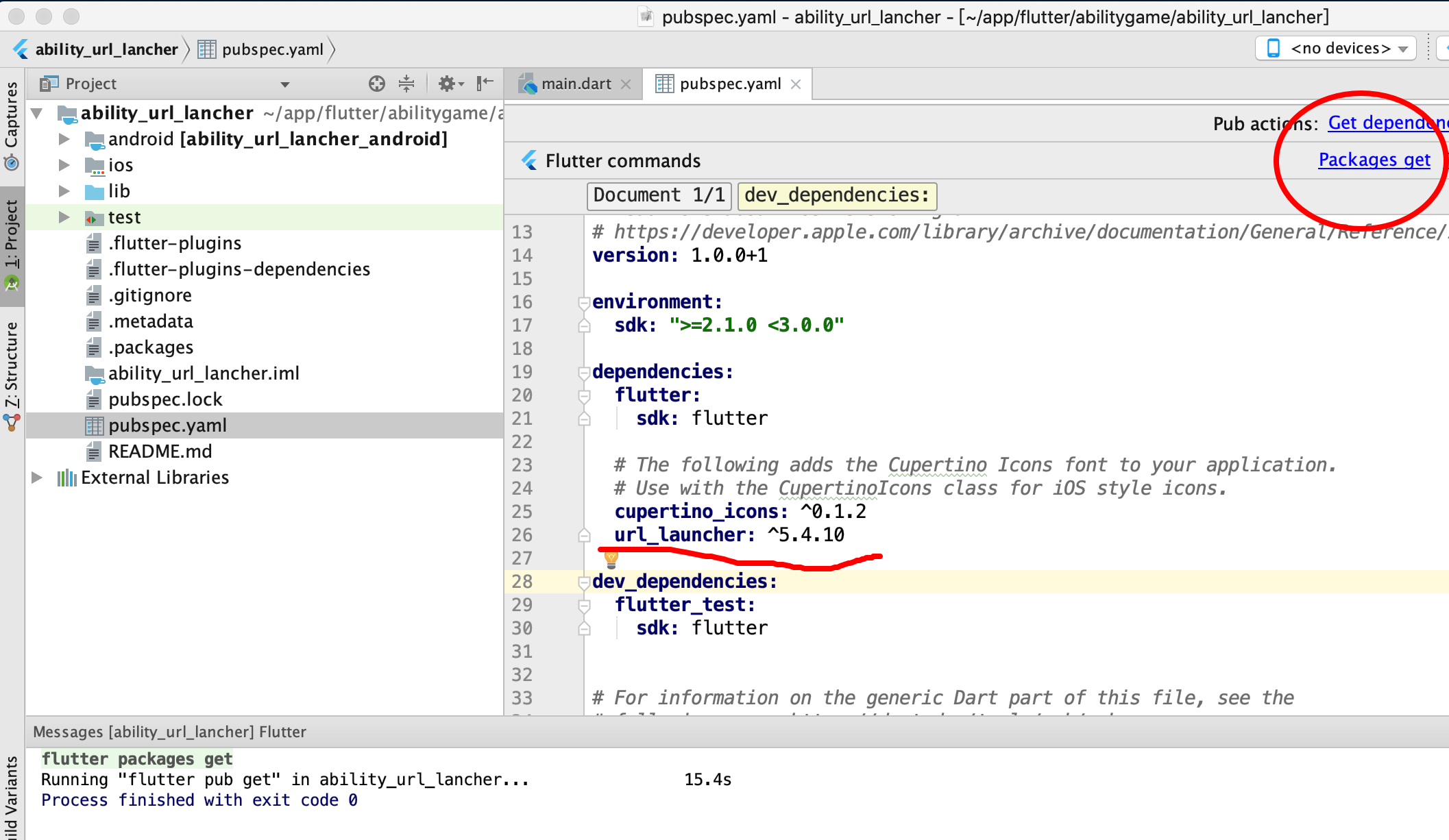Viewport: 1449px width, 840px height.
Task: Expand External Libraries node
Action: tap(38, 478)
